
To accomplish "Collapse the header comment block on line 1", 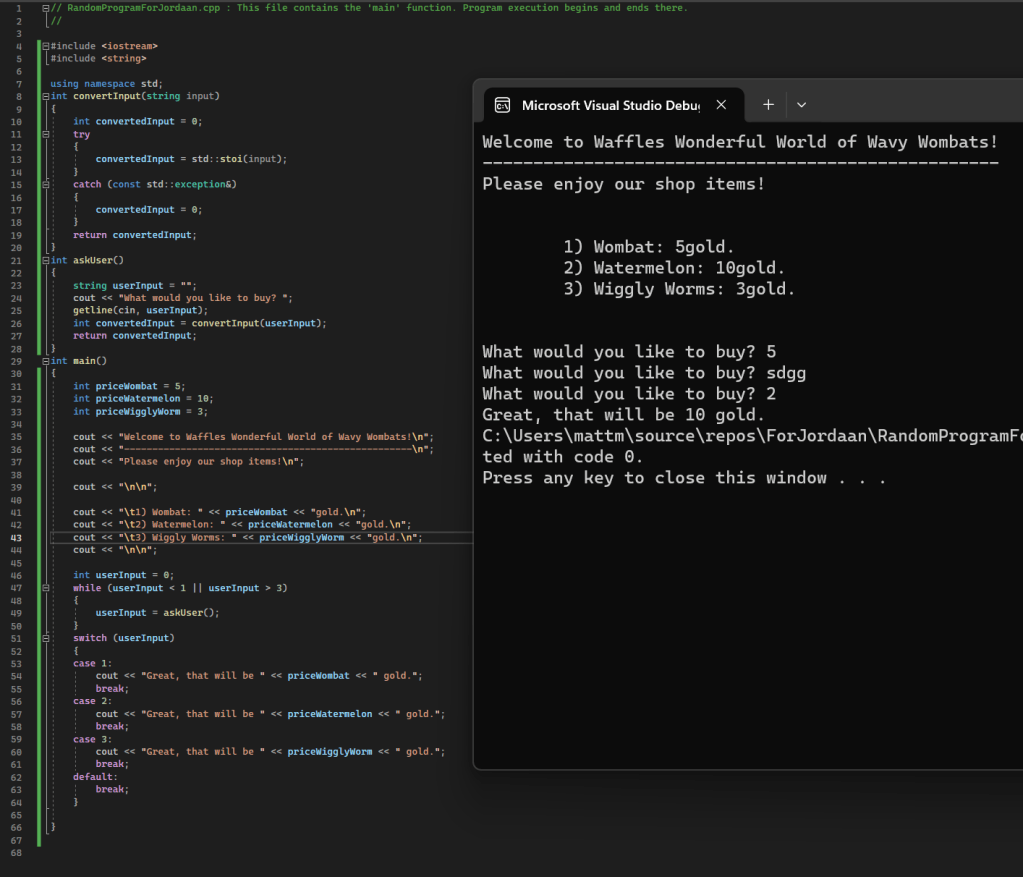I will click(x=46, y=8).
